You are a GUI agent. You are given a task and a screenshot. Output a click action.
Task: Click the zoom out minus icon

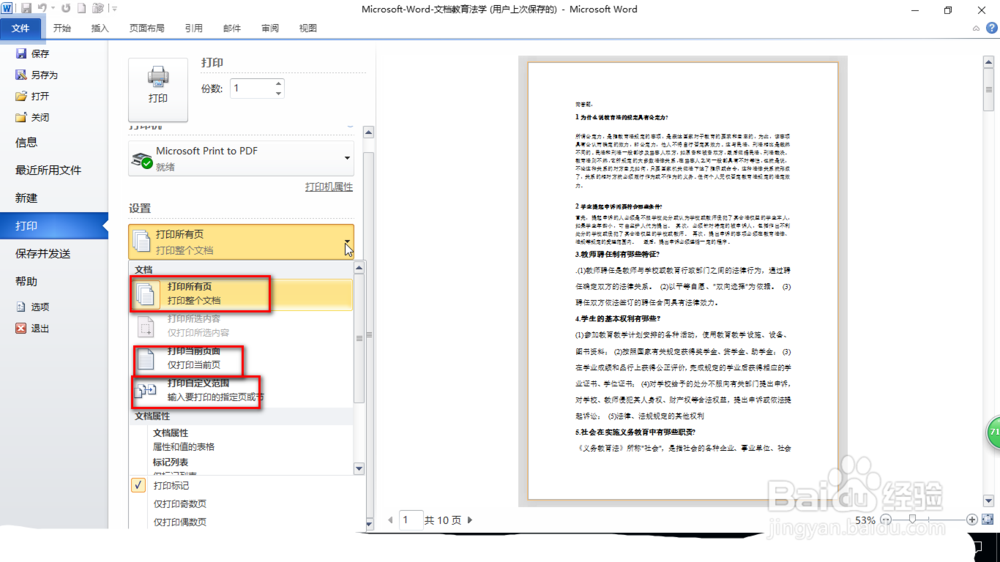[x=885, y=520]
